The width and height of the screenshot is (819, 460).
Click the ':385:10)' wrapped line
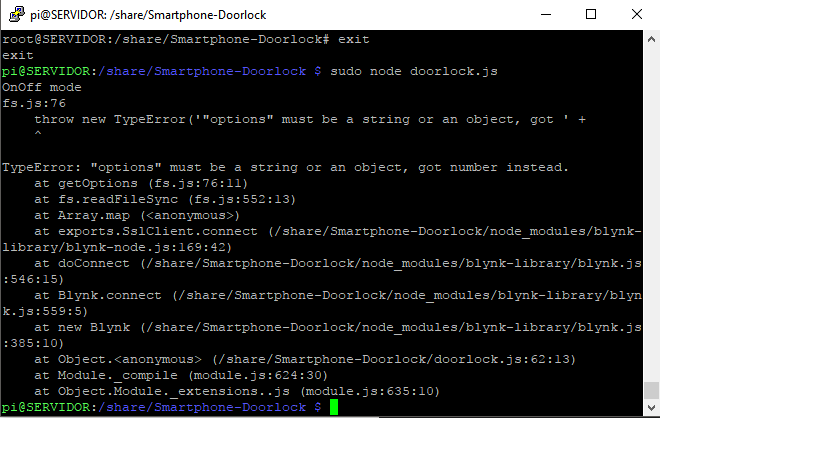click(x=33, y=344)
